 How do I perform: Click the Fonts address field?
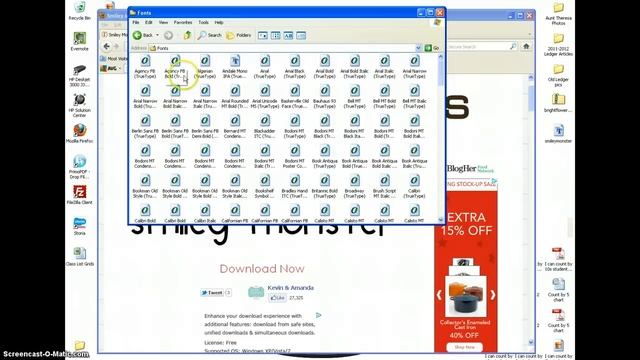click(x=285, y=48)
